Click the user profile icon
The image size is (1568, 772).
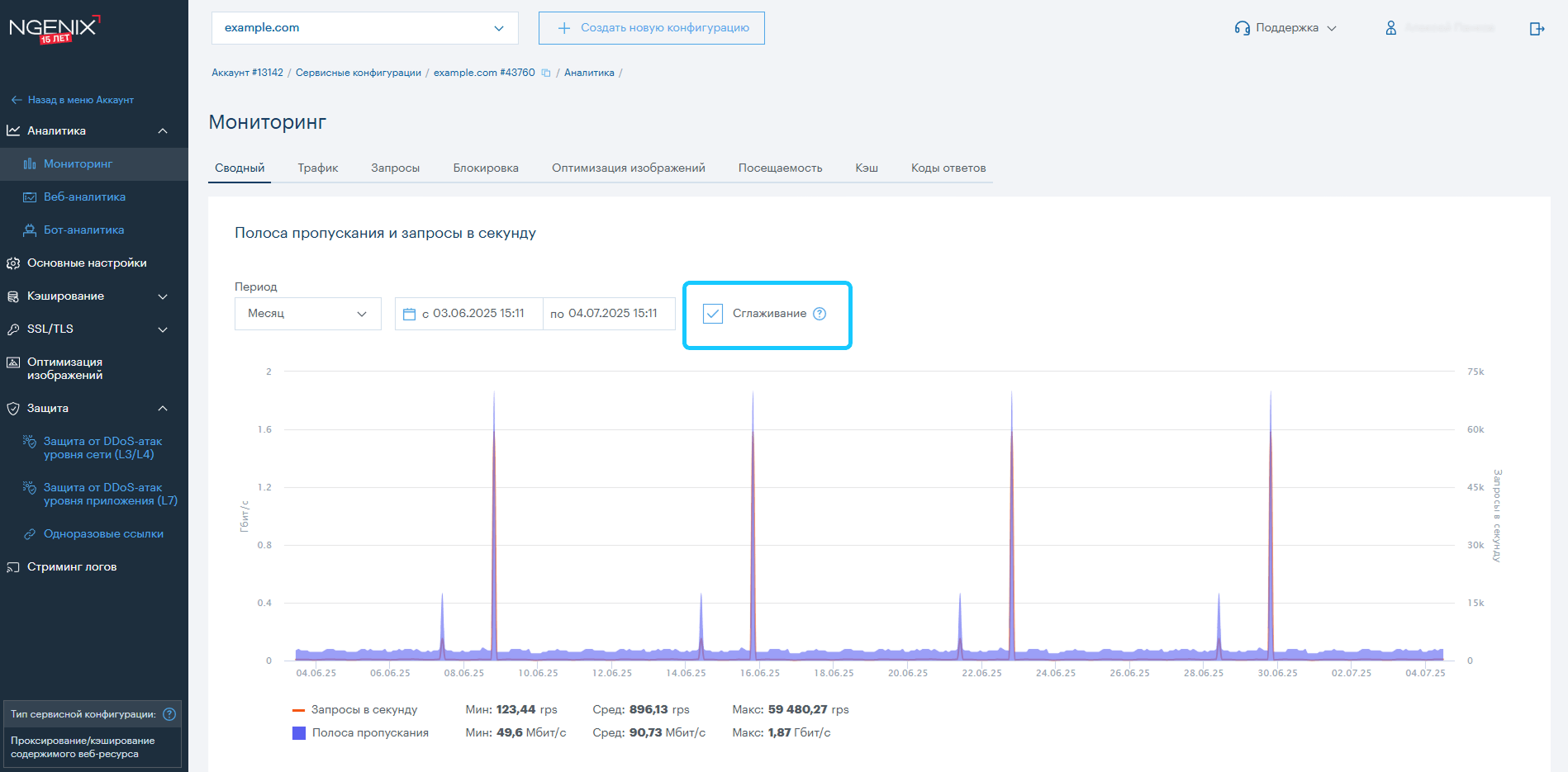click(1391, 28)
